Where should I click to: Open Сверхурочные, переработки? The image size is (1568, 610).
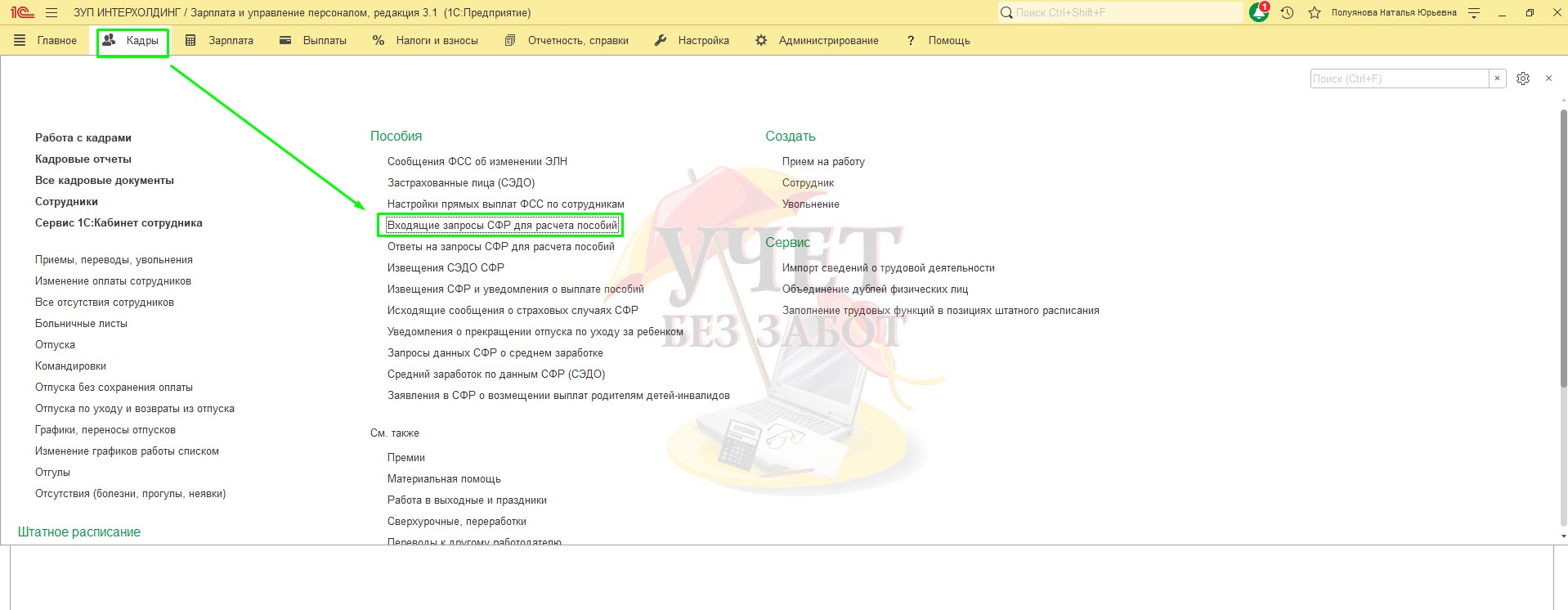[457, 522]
